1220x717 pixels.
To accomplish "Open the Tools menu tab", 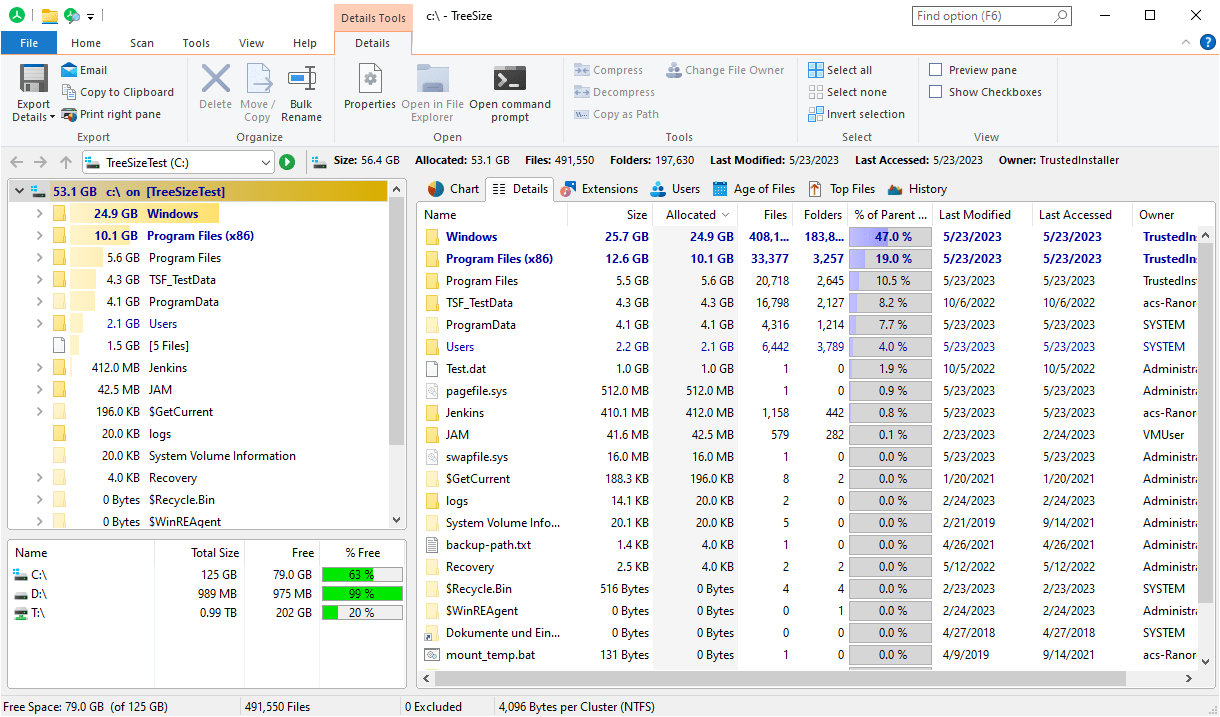I will pyautogui.click(x=195, y=42).
